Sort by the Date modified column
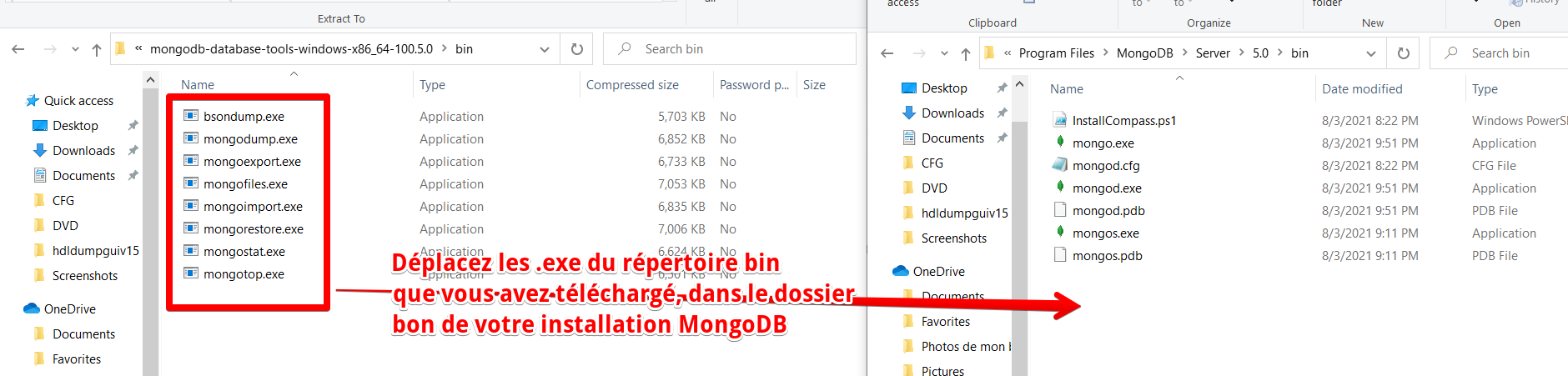 click(x=1362, y=89)
